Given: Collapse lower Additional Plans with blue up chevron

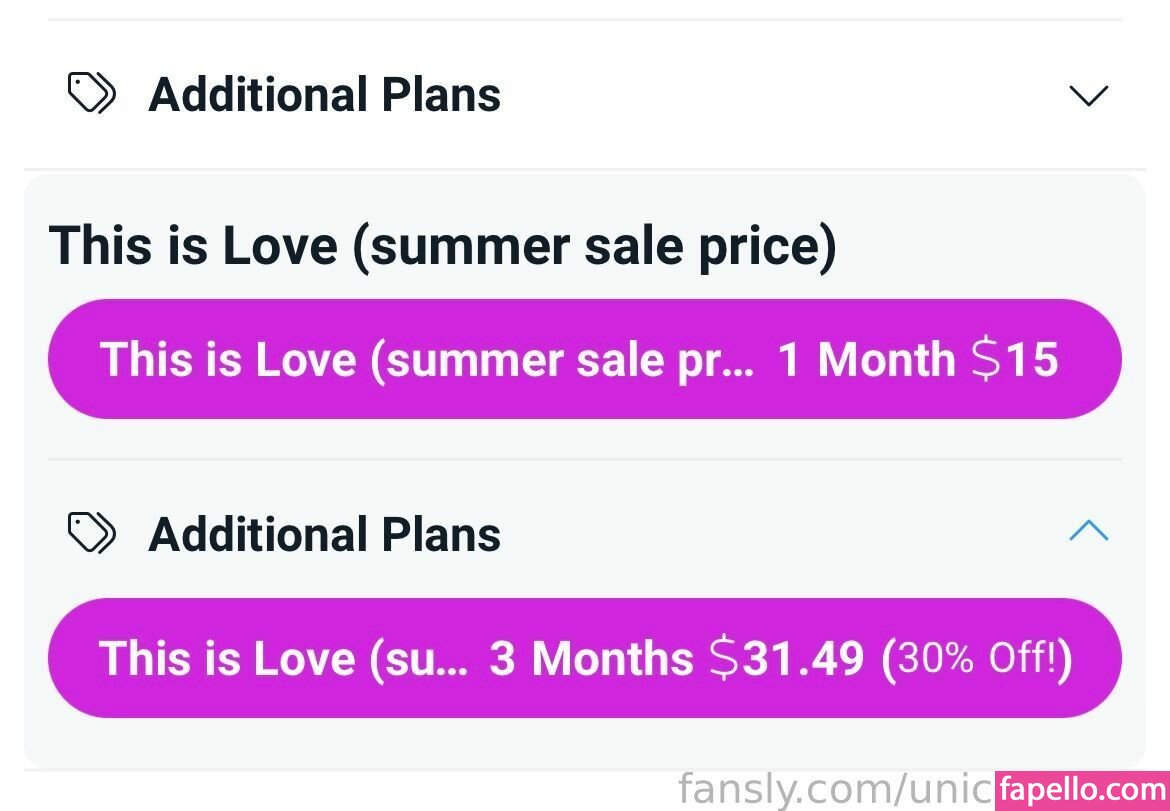Looking at the screenshot, I should (1088, 531).
